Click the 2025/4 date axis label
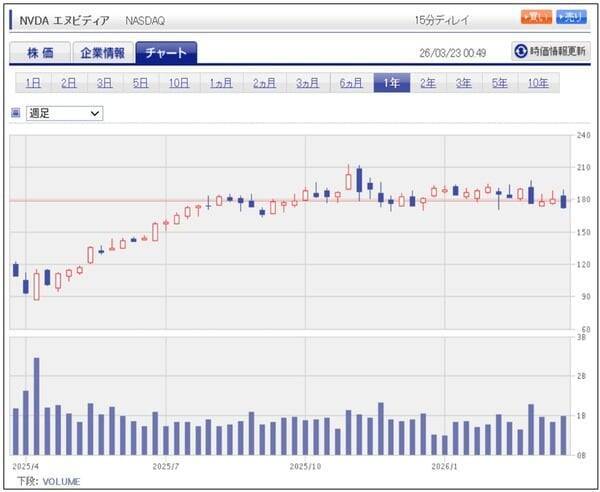This screenshot has height=492, width=600. pos(25,466)
